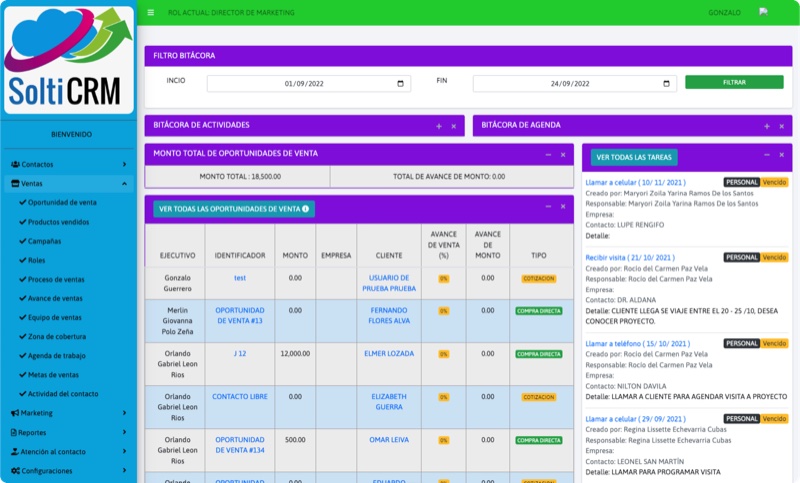Open Zona de cobertura menu item
The image size is (800, 483).
click(x=53, y=337)
